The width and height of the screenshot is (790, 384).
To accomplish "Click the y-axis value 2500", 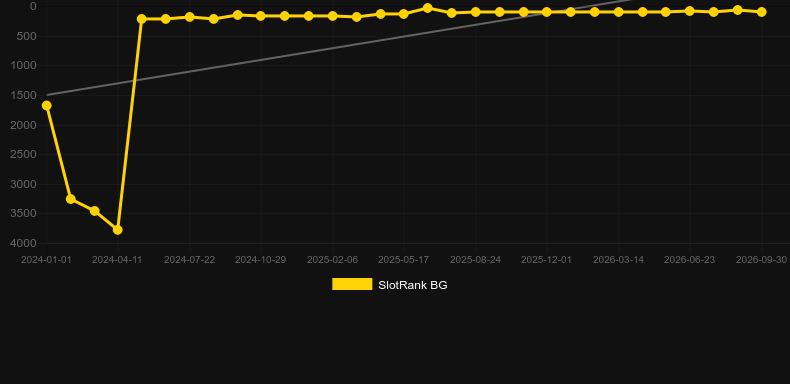I will (24, 154).
